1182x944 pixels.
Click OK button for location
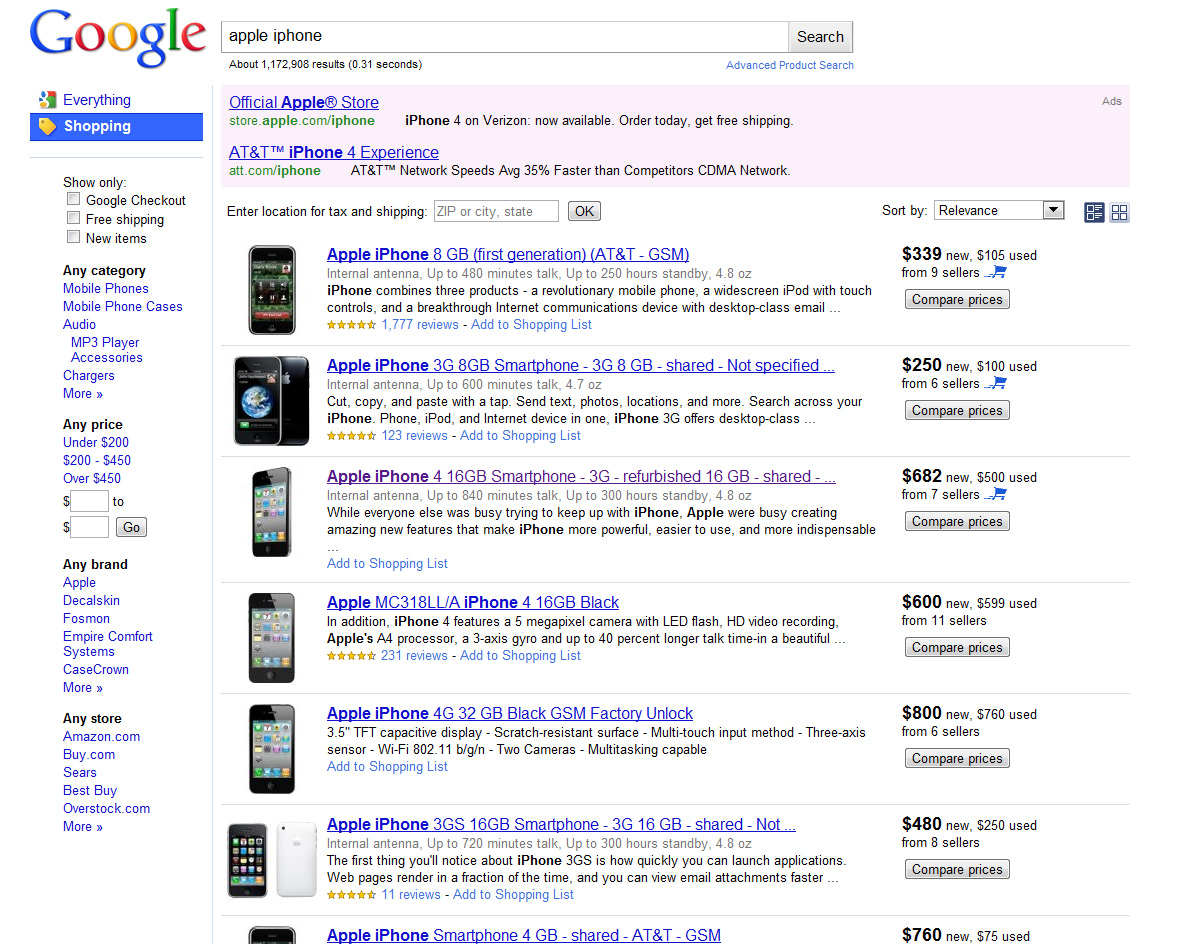tap(584, 211)
